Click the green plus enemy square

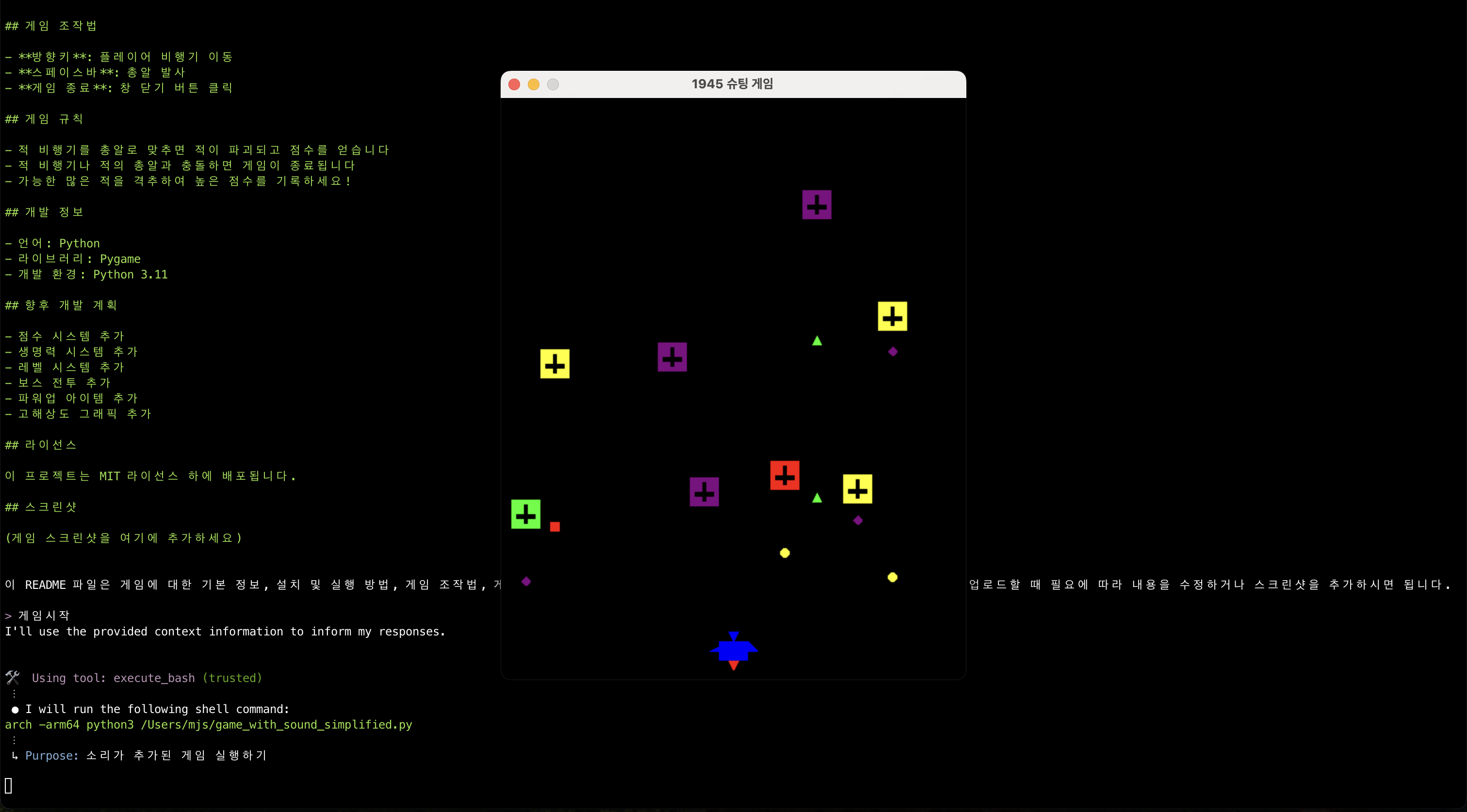point(525,514)
